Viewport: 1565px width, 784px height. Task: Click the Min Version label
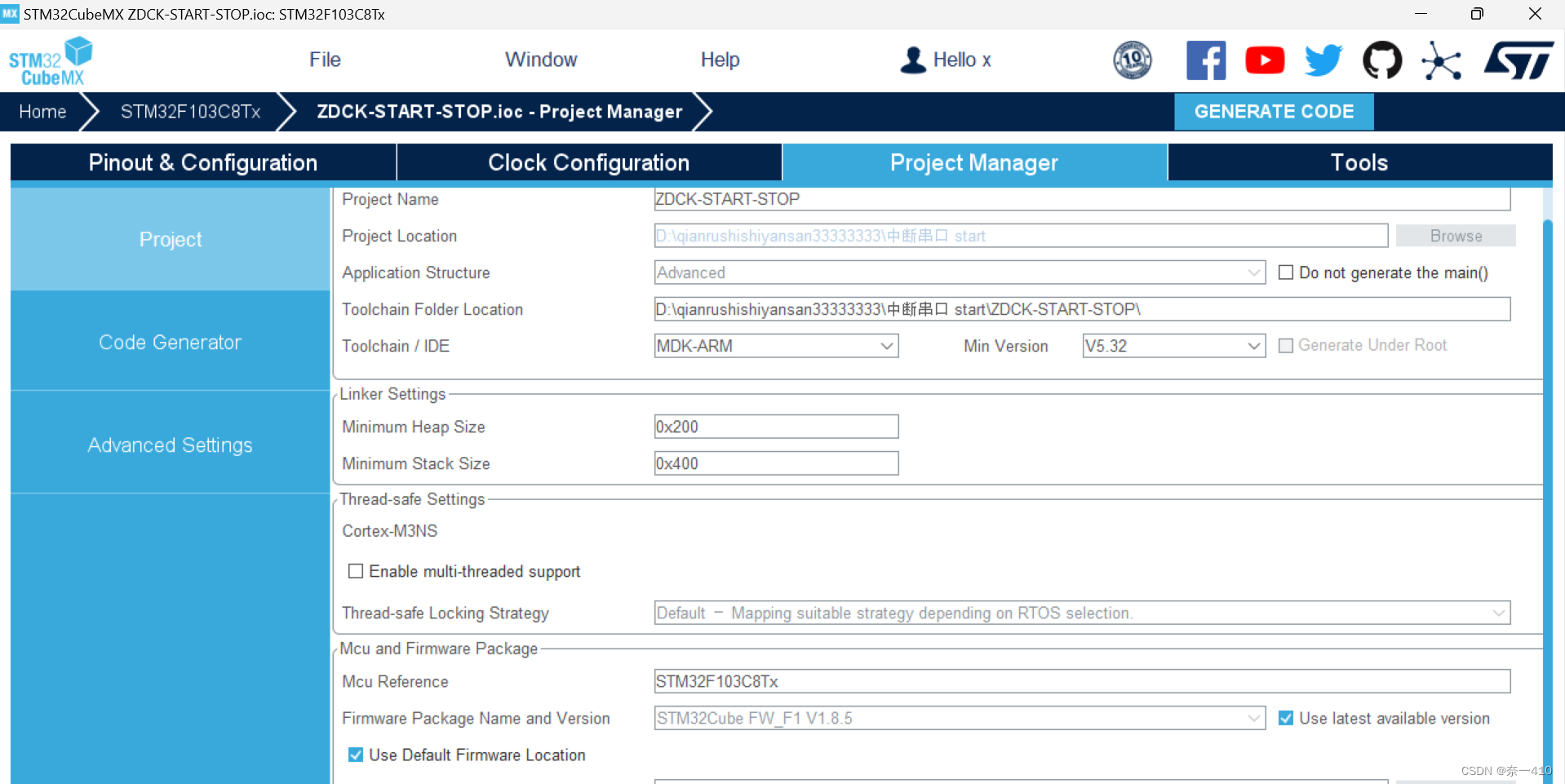(x=1005, y=346)
